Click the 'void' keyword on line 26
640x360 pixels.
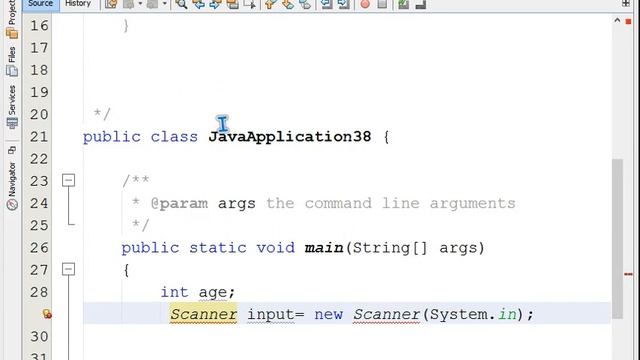pos(276,248)
